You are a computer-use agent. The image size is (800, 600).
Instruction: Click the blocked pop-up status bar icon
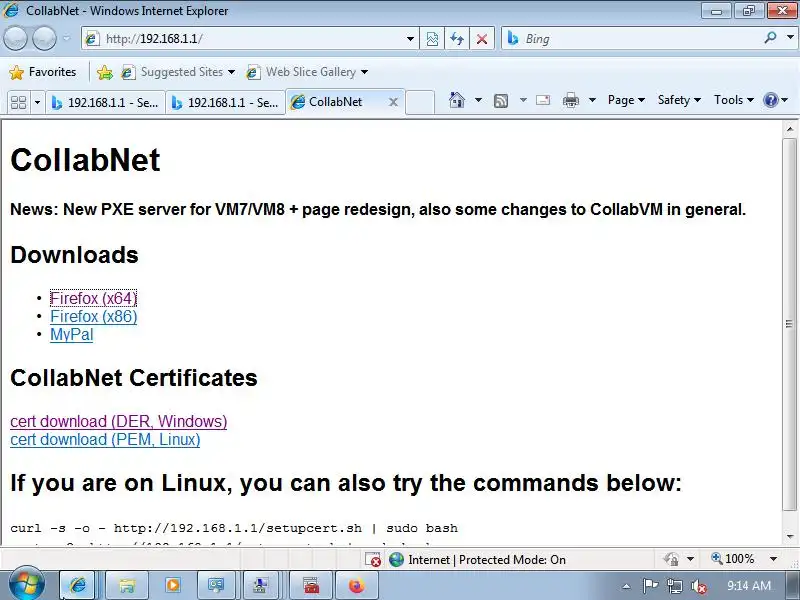[373, 560]
